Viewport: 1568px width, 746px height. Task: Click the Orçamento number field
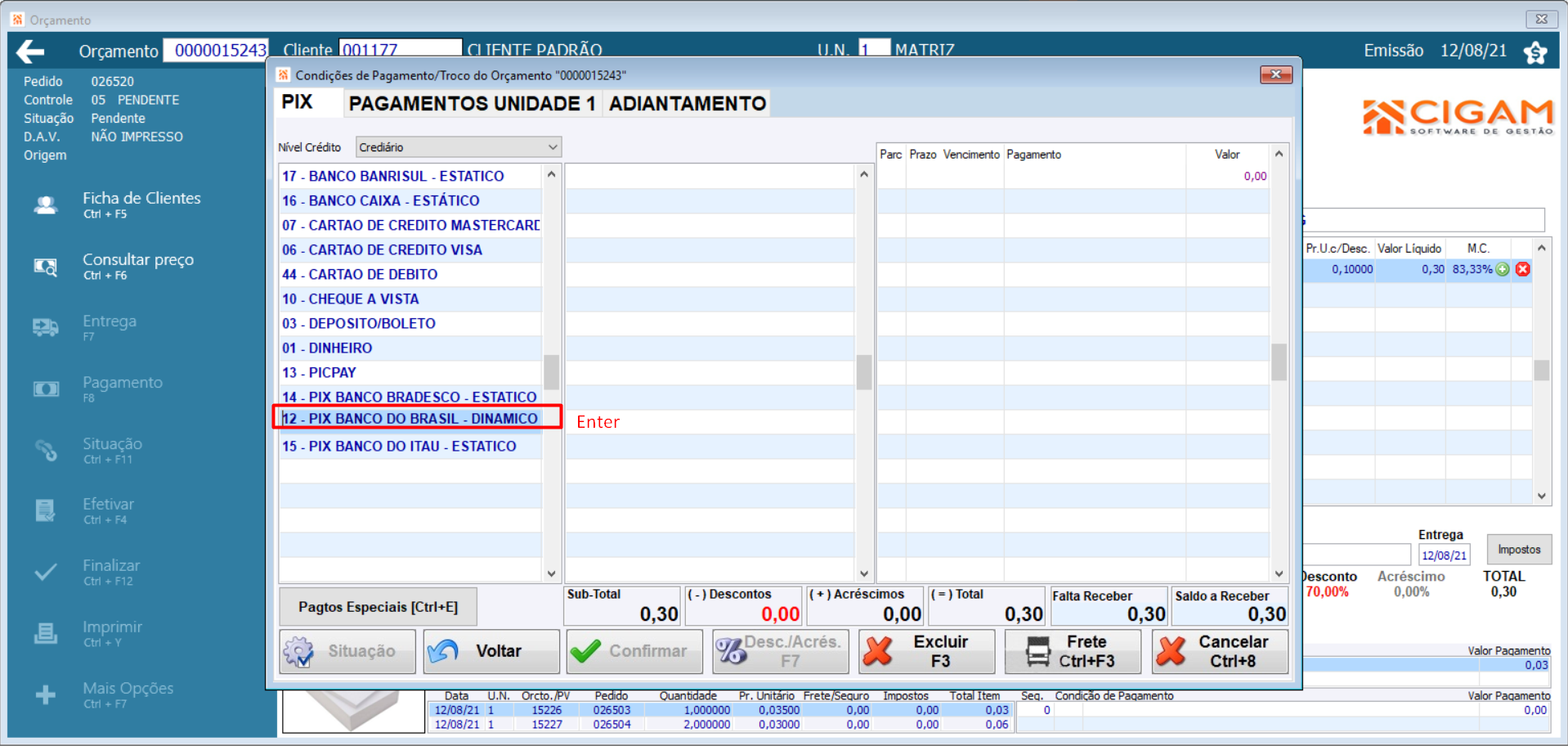[216, 51]
